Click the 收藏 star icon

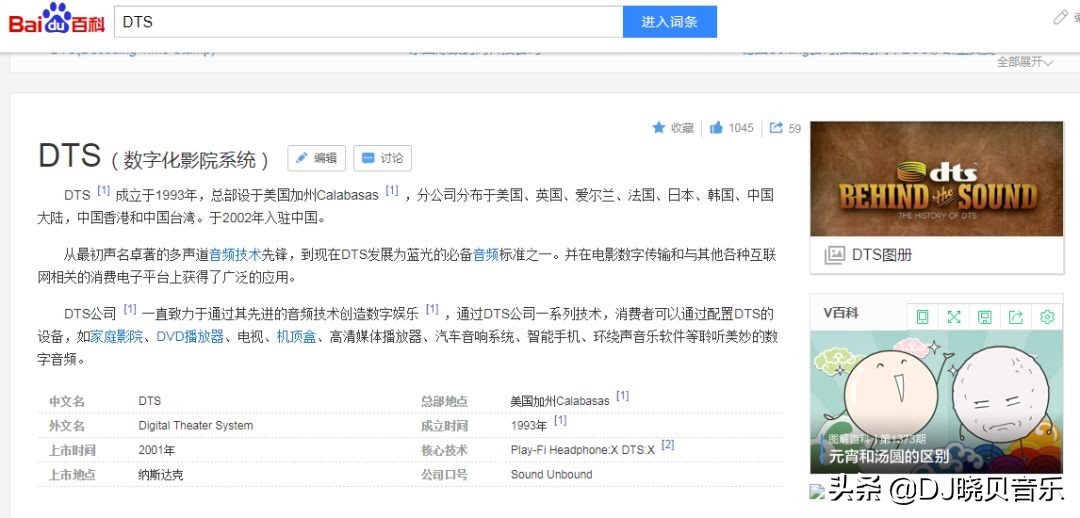[x=658, y=127]
